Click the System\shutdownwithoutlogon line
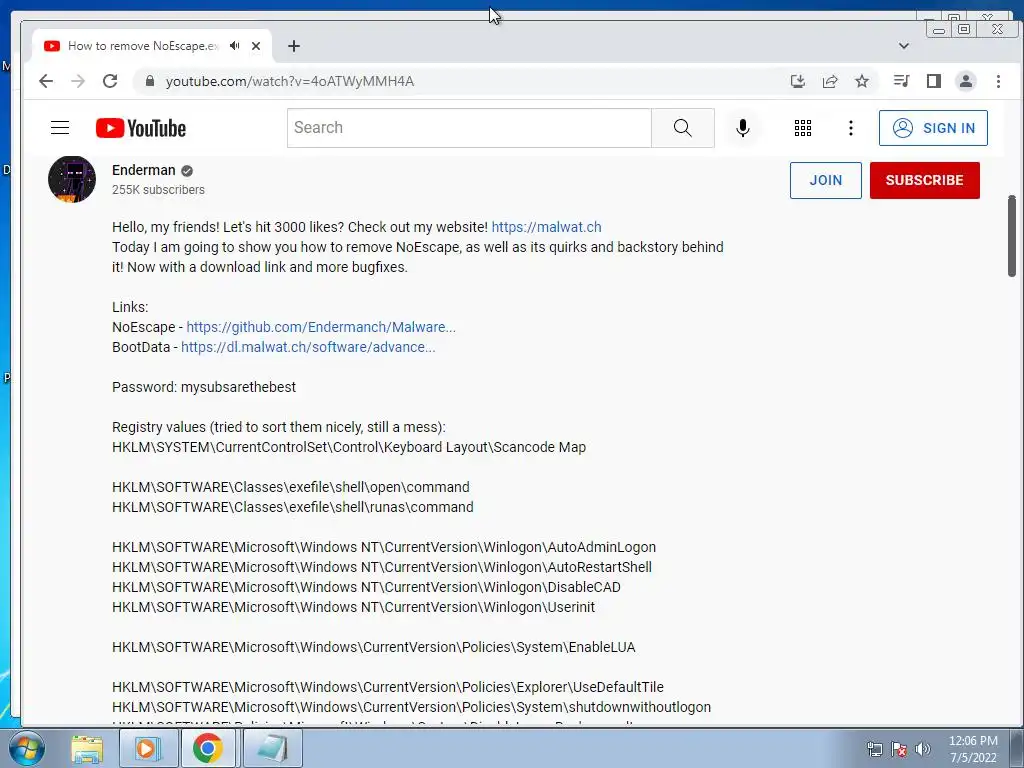This screenshot has height=768, width=1024. (411, 707)
